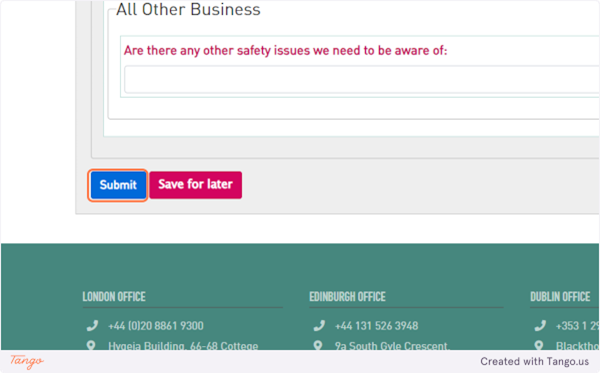Click the London office location pin icon
Screen dimensions: 600x373
[91, 345]
